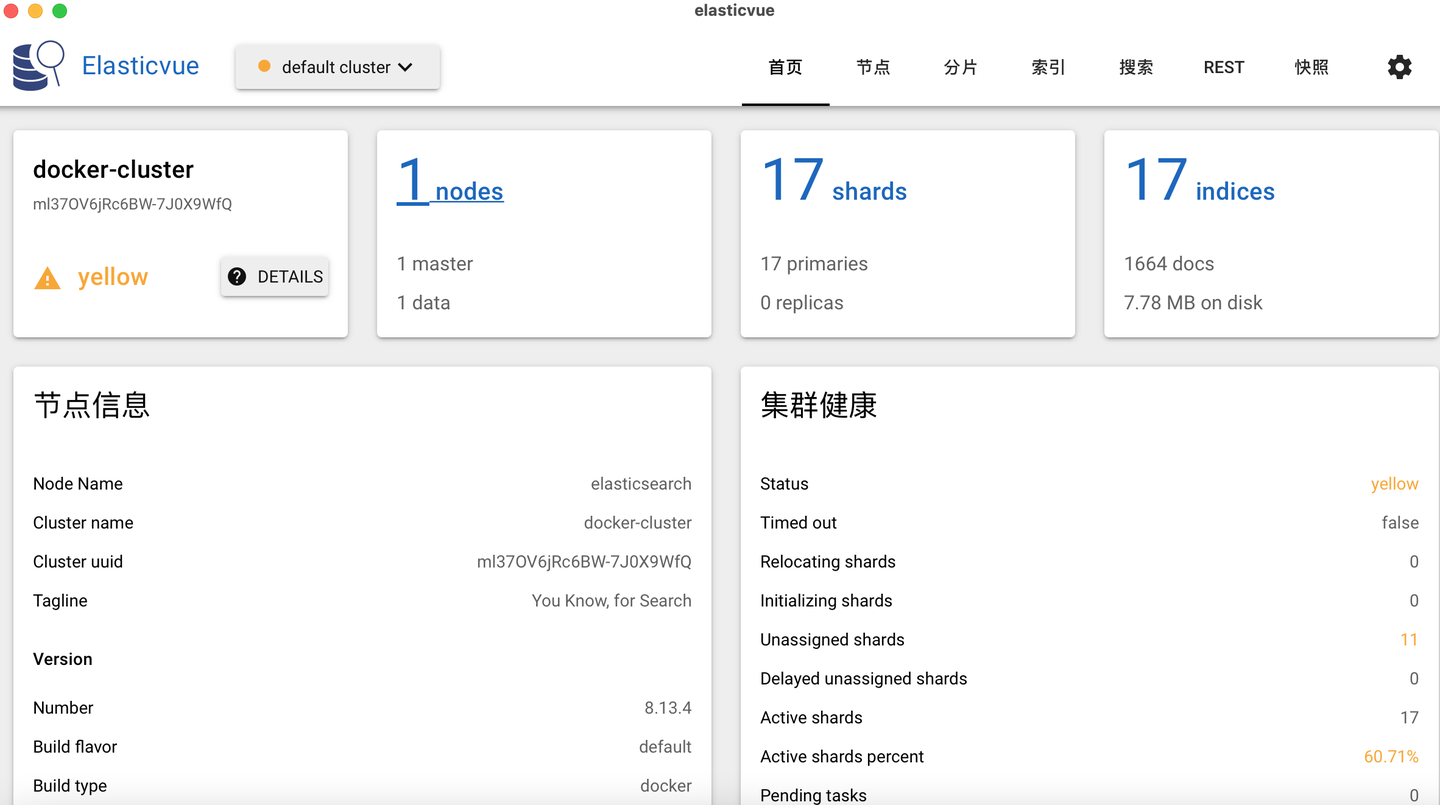Viewport: 1440px width, 805px height.
Task: Switch to the 节点 tab
Action: tap(872, 67)
